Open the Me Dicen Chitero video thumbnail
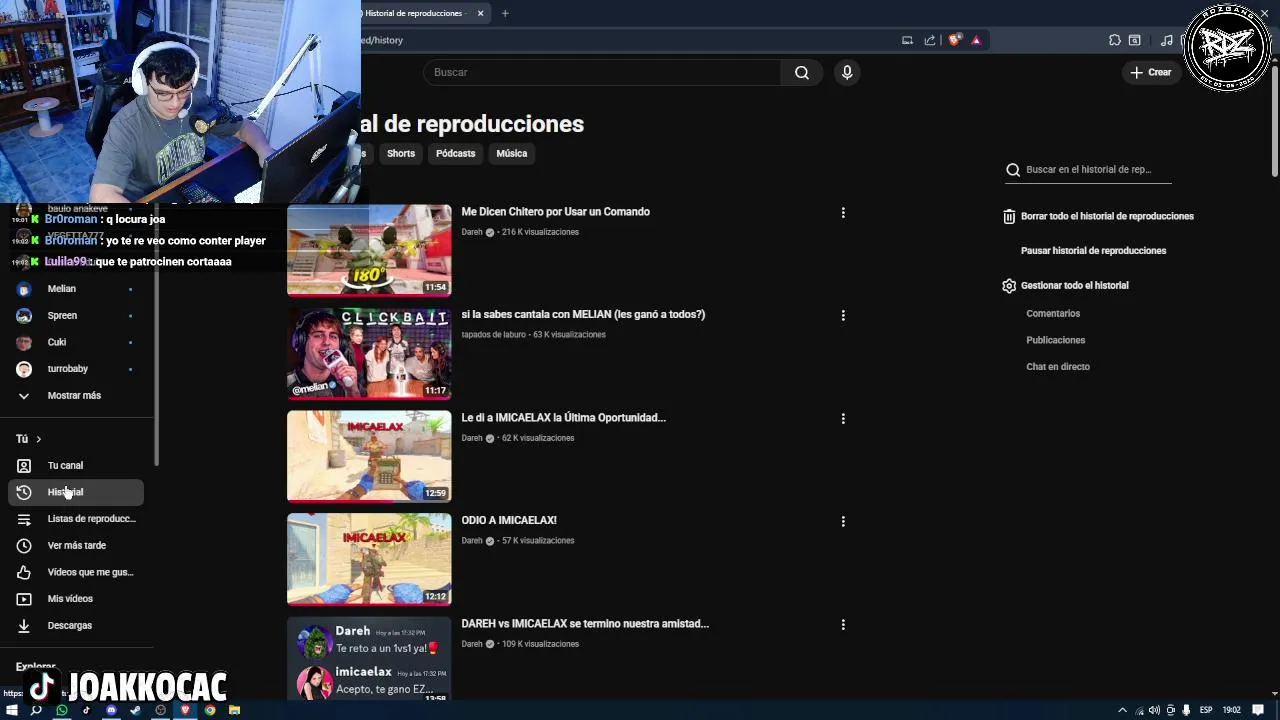The height and width of the screenshot is (720, 1280). [x=369, y=250]
